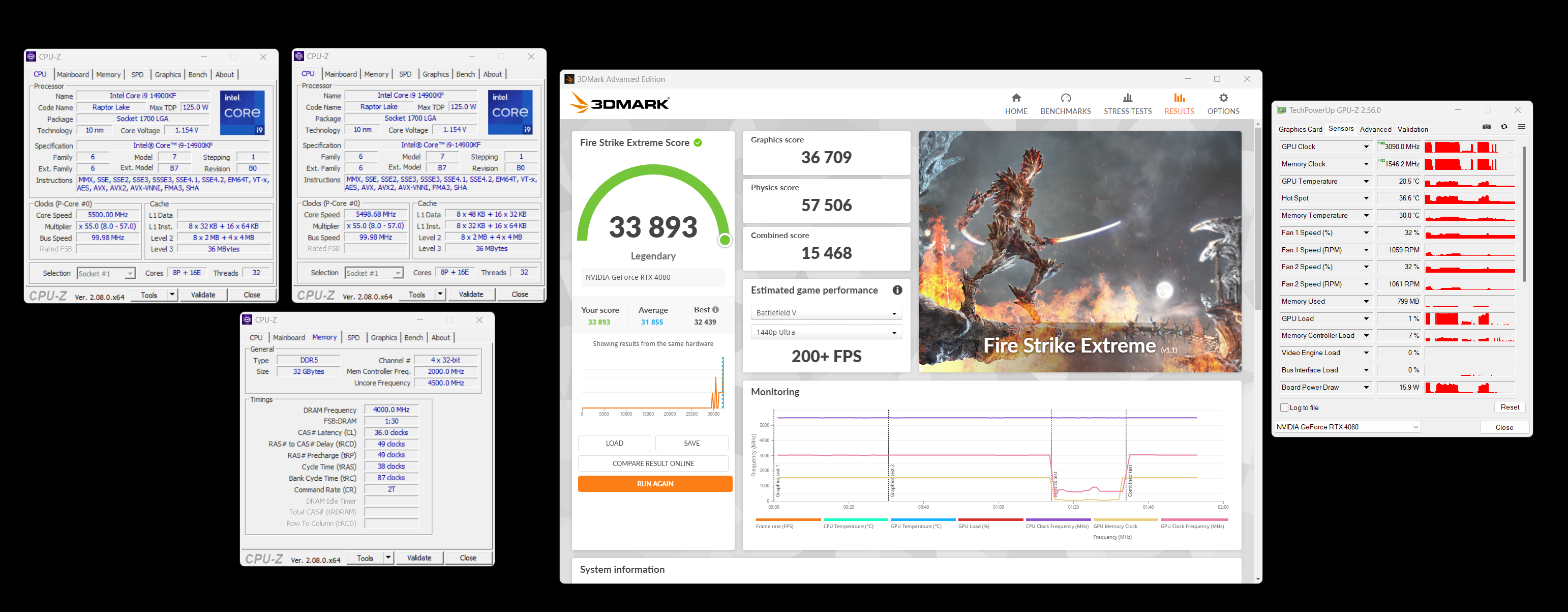Viewport: 1568px width, 612px height.
Task: Open the Battlefield V game dropdown
Action: pos(826,313)
